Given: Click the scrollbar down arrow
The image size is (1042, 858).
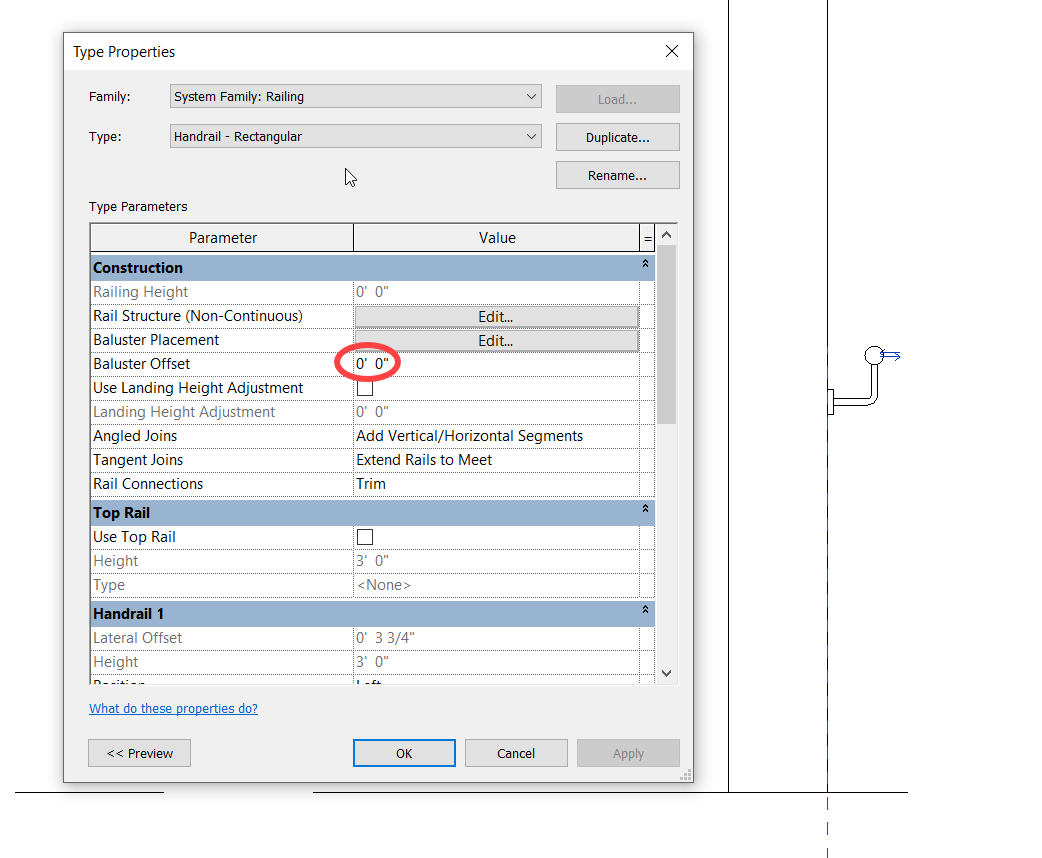Looking at the screenshot, I should (x=666, y=673).
